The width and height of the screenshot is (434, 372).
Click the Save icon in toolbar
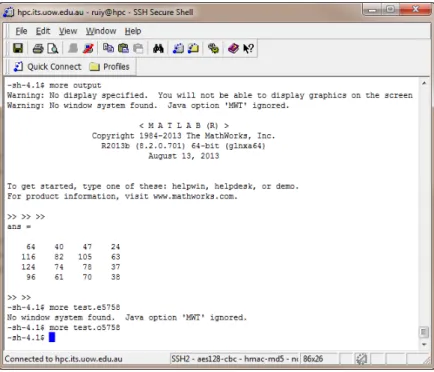[18, 48]
